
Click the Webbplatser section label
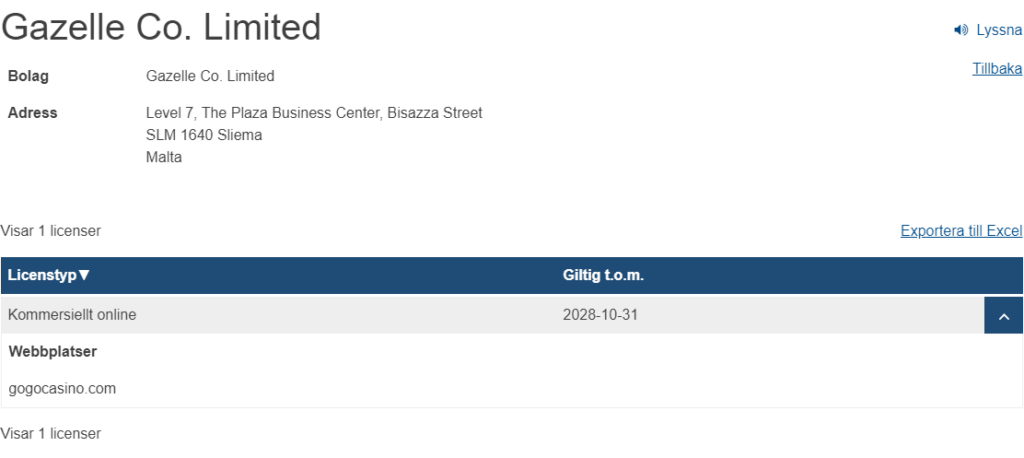click(x=52, y=351)
